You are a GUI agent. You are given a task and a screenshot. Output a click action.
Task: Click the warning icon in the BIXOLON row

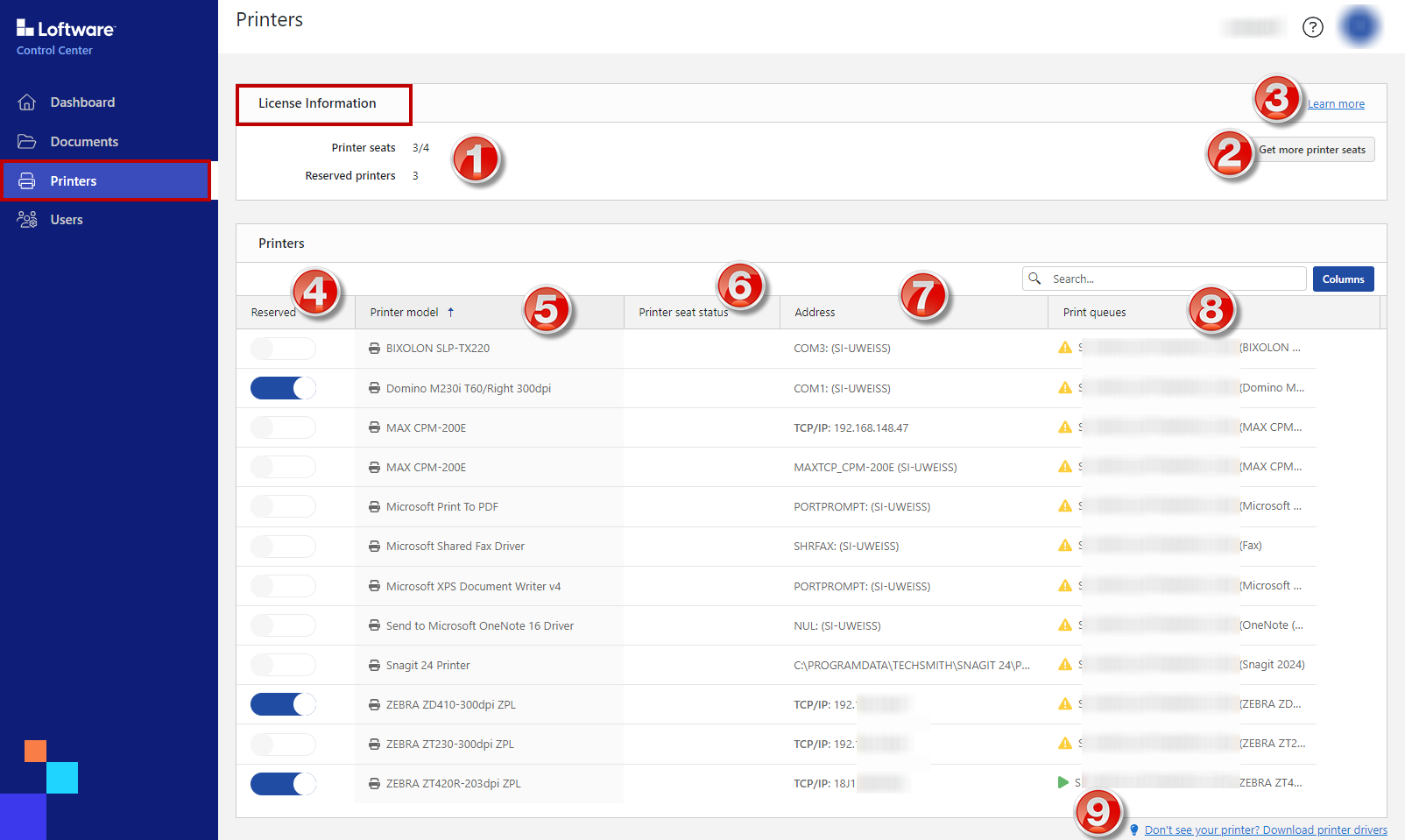1065,348
